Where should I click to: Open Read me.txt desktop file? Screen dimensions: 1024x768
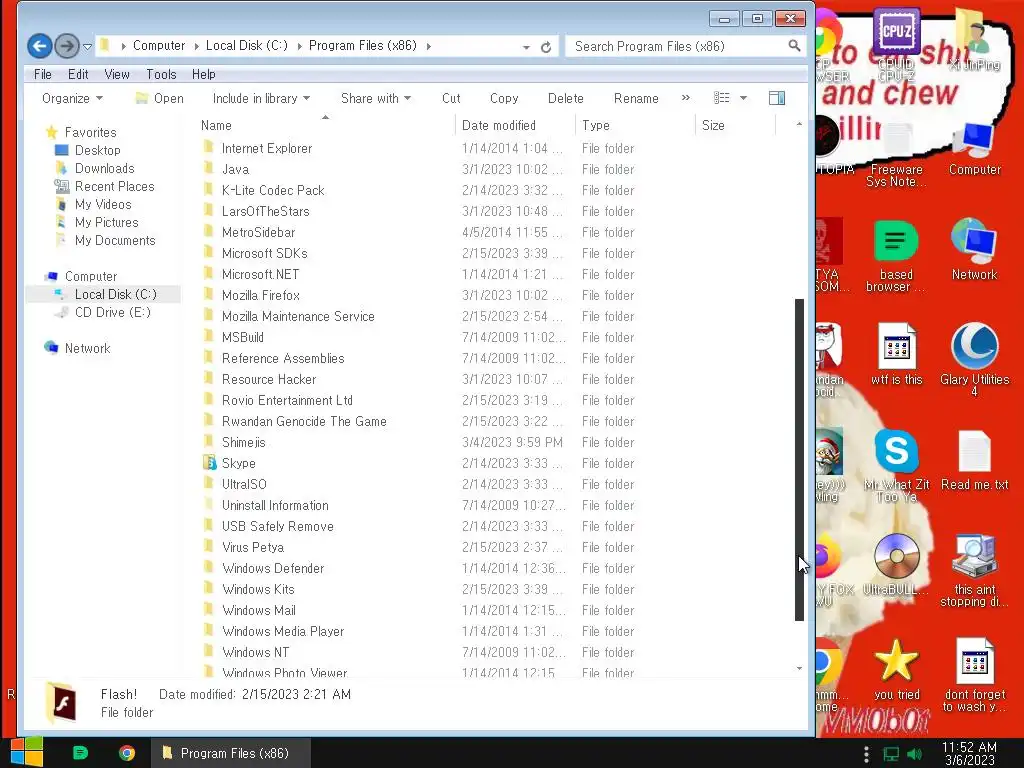coord(974,460)
